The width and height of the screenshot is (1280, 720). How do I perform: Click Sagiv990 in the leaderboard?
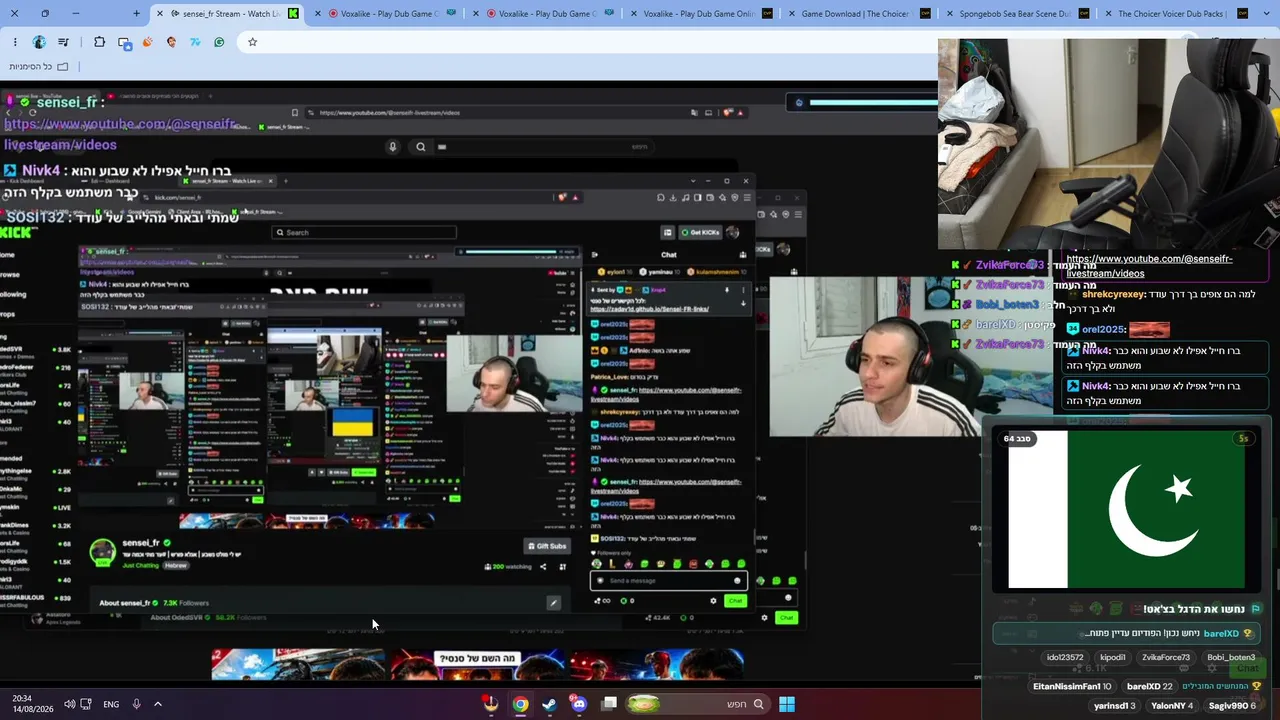1234,706
